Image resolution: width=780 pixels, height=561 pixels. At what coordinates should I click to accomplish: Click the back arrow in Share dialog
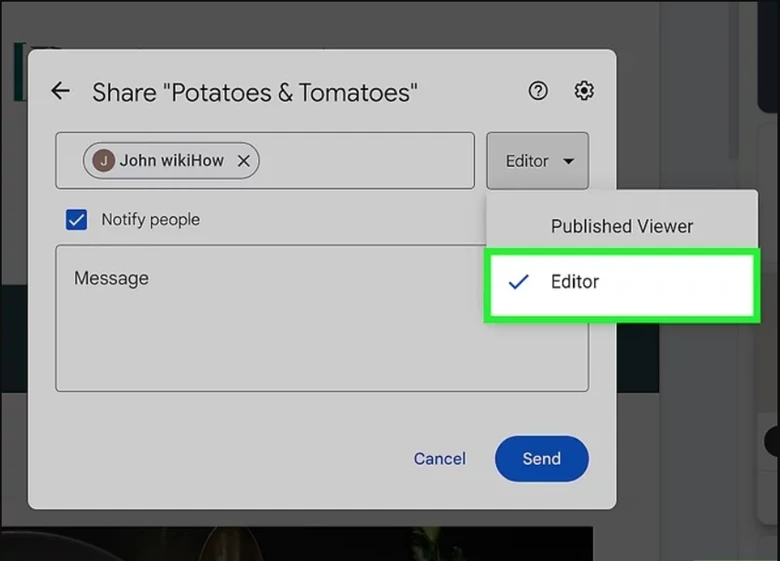pyautogui.click(x=61, y=92)
